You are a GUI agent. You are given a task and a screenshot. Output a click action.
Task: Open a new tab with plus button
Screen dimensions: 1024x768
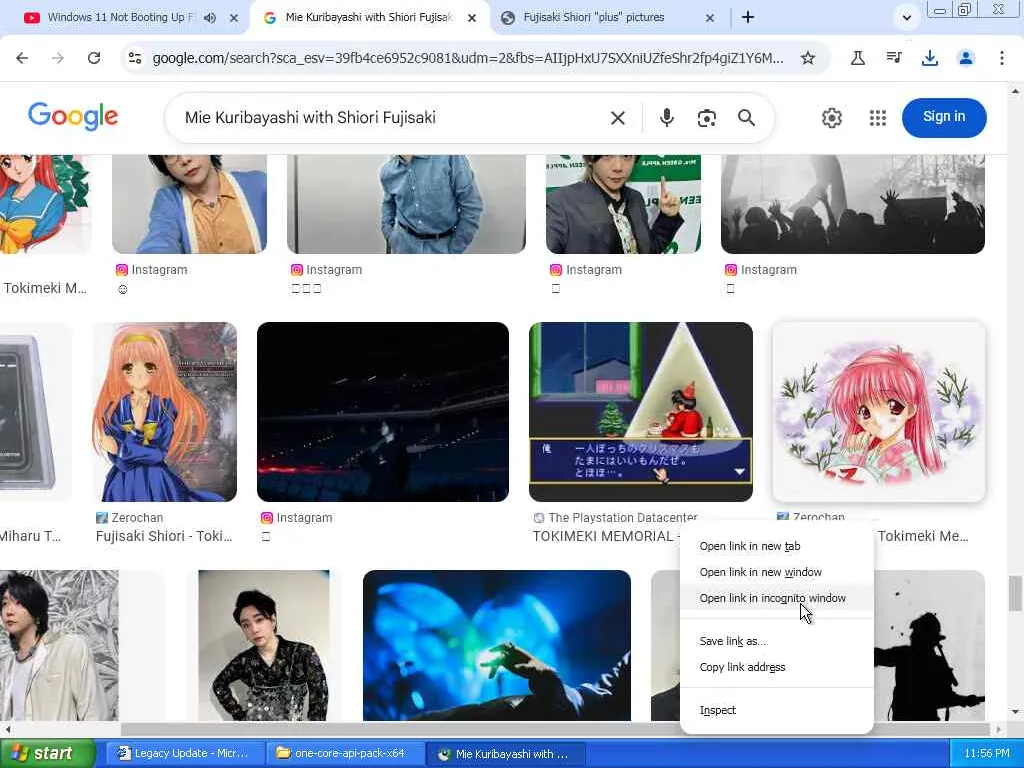click(748, 18)
